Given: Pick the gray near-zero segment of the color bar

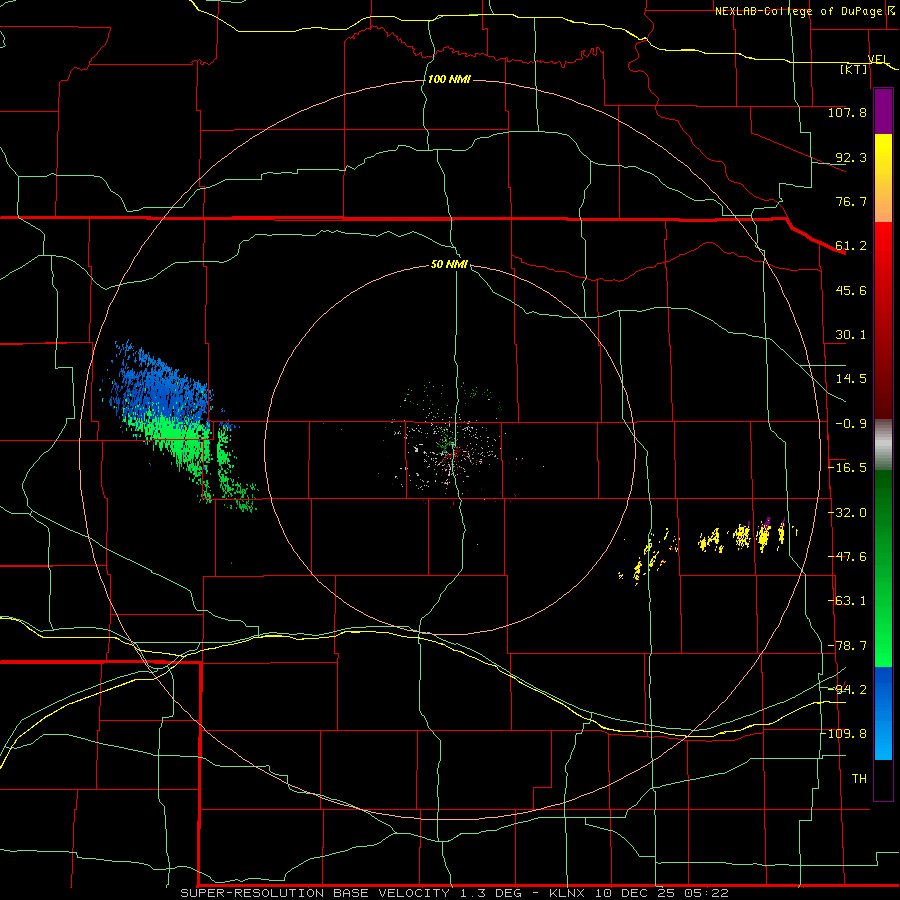Looking at the screenshot, I should click(883, 445).
